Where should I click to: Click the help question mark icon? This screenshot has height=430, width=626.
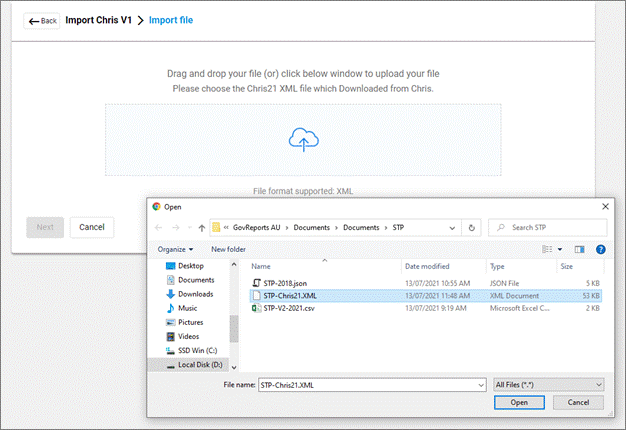[x=600, y=249]
